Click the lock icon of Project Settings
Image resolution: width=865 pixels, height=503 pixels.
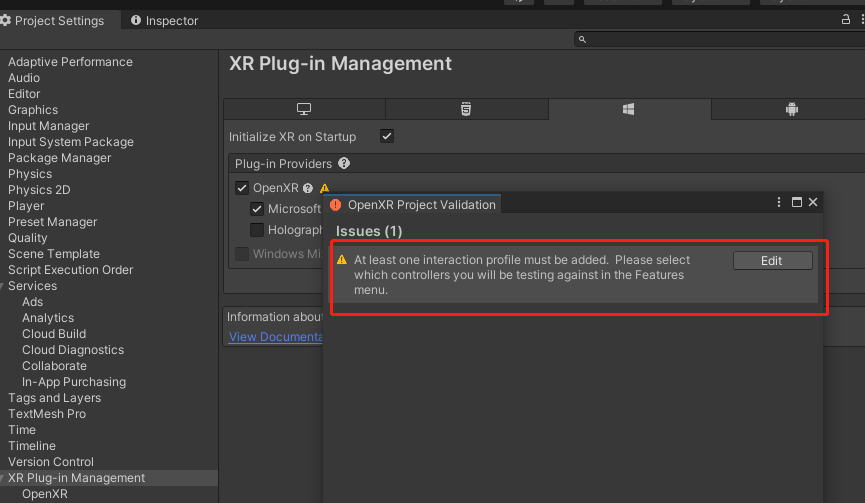click(846, 20)
